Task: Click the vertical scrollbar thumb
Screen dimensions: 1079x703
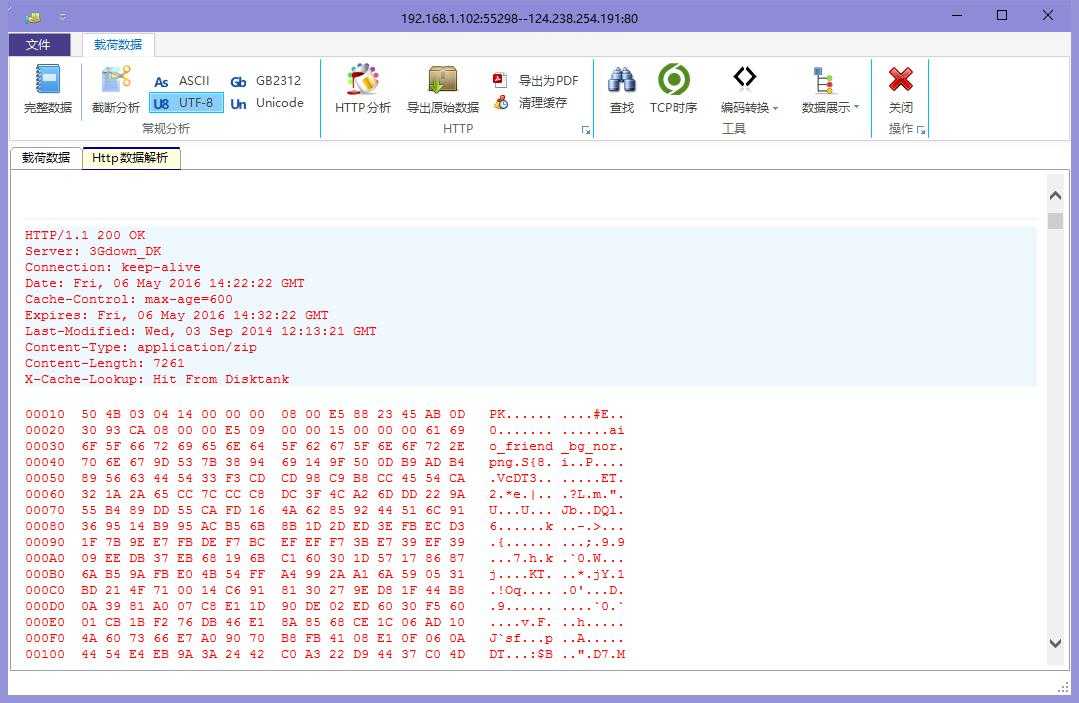Action: coord(1055,221)
